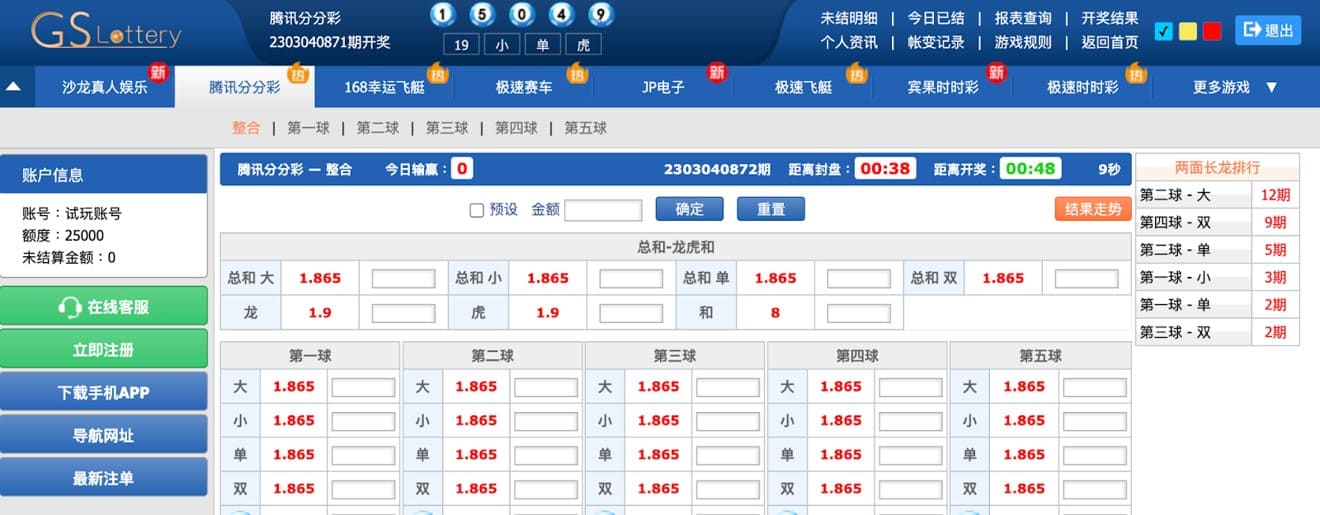This screenshot has height=515, width=1320.
Task: Select the 整合 sub-tab
Action: [x=246, y=128]
